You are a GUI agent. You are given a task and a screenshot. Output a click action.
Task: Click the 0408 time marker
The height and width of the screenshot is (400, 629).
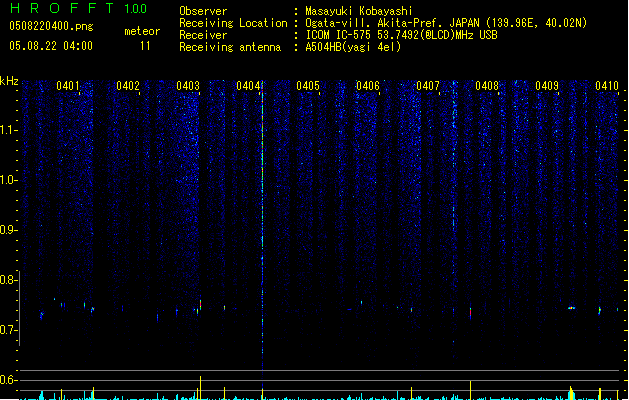click(x=487, y=86)
